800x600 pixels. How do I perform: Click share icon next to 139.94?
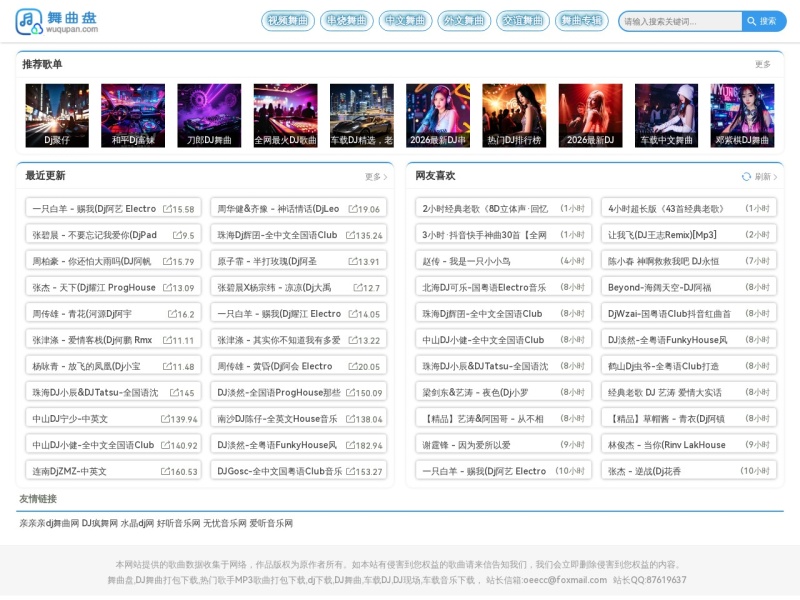(x=165, y=419)
